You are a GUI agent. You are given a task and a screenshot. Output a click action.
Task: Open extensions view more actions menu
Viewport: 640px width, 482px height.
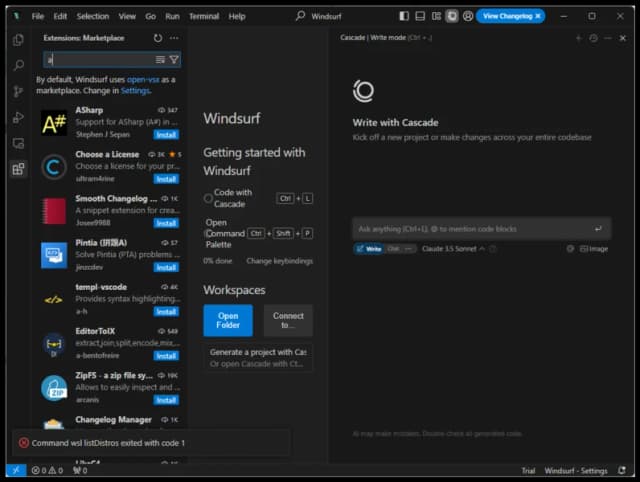point(174,38)
